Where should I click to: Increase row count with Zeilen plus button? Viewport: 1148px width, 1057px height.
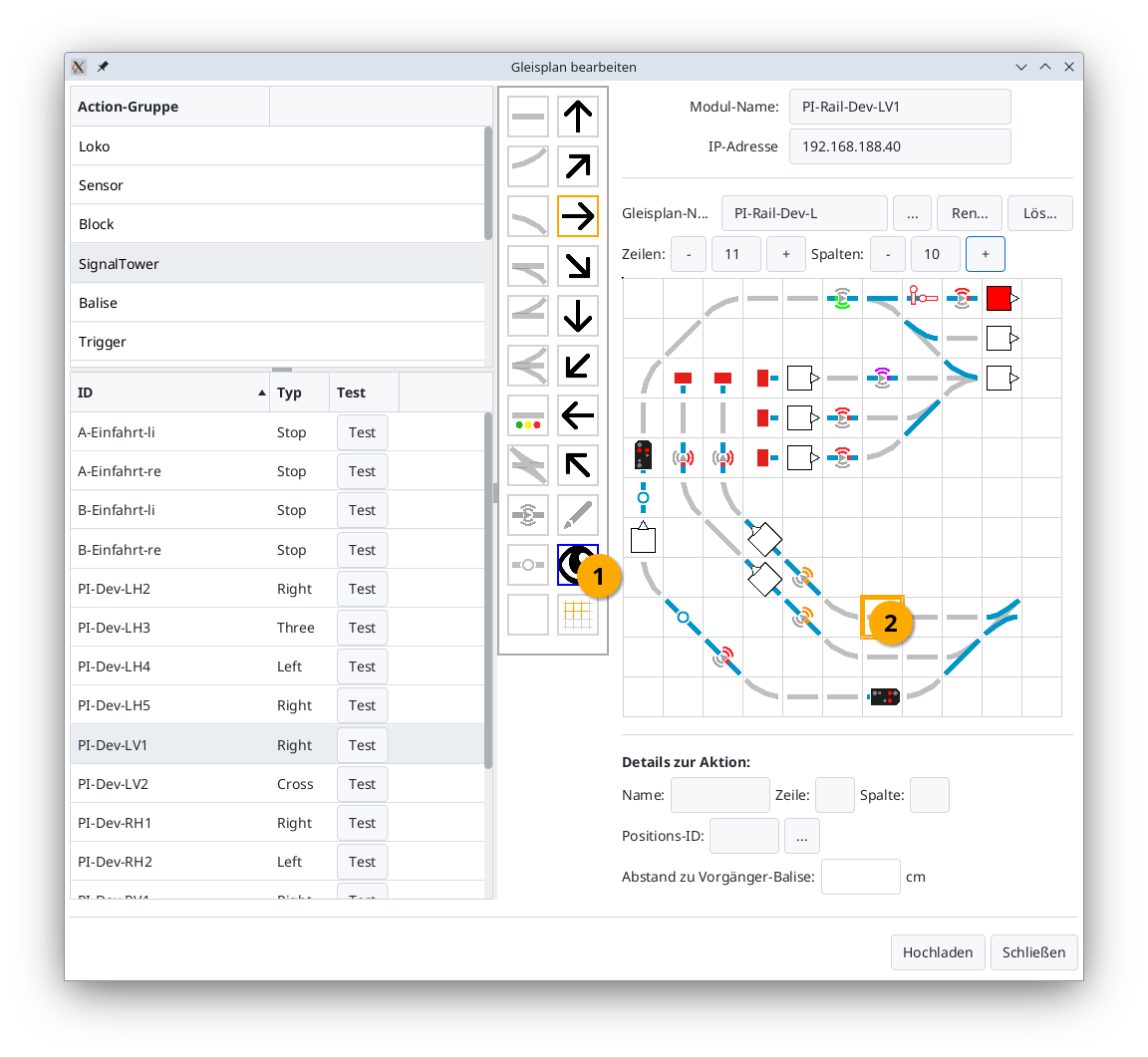point(785,254)
